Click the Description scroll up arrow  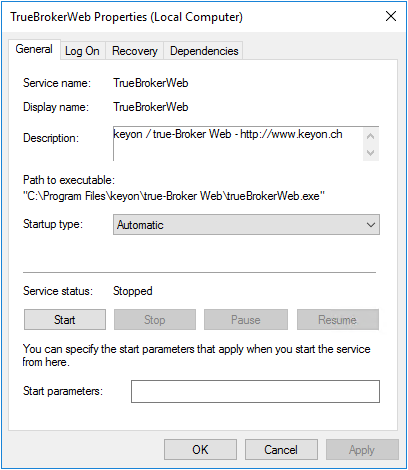(x=371, y=136)
